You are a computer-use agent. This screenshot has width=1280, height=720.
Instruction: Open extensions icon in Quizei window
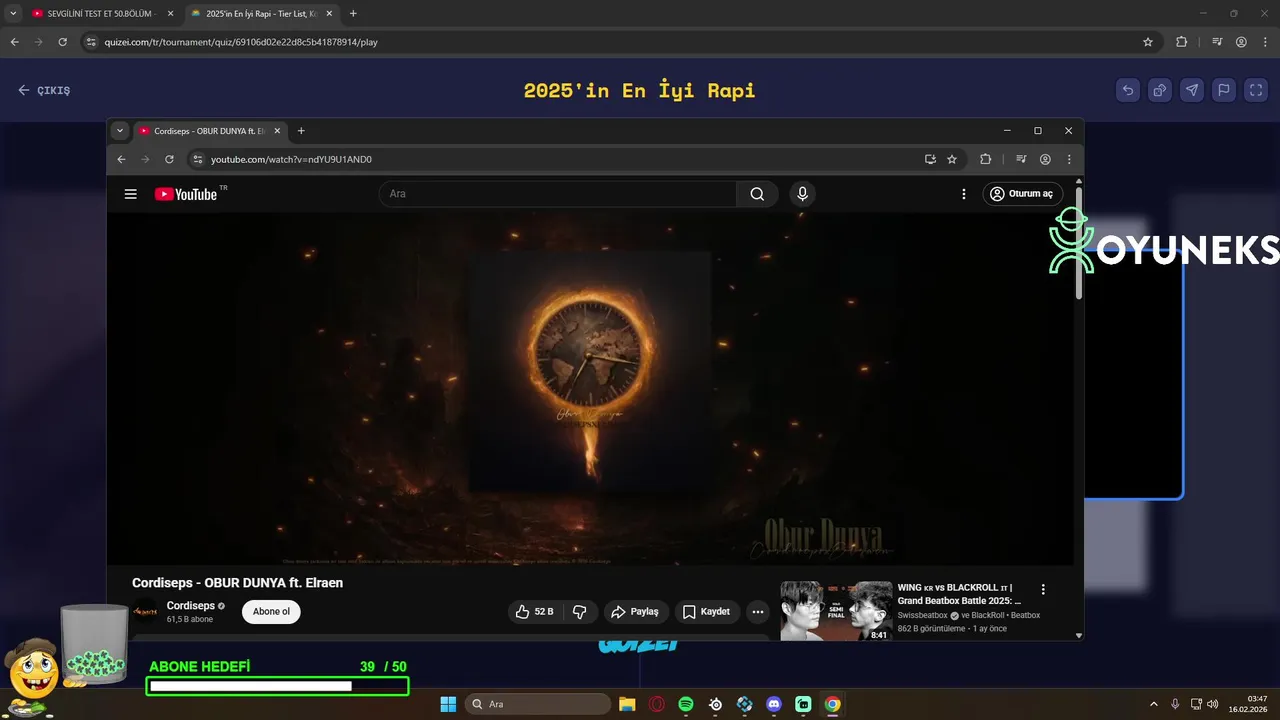[x=1181, y=42]
